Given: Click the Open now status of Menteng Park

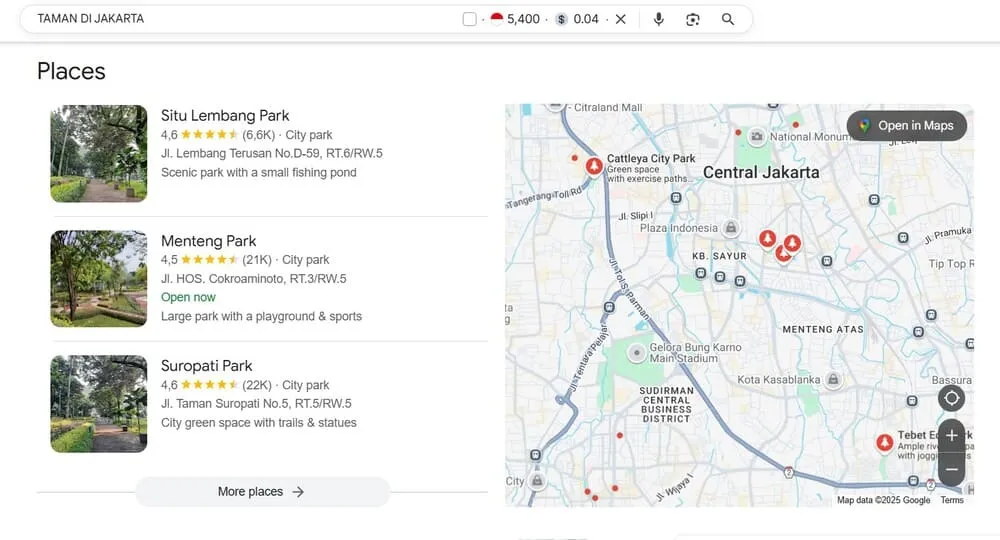Looking at the screenshot, I should point(188,297).
